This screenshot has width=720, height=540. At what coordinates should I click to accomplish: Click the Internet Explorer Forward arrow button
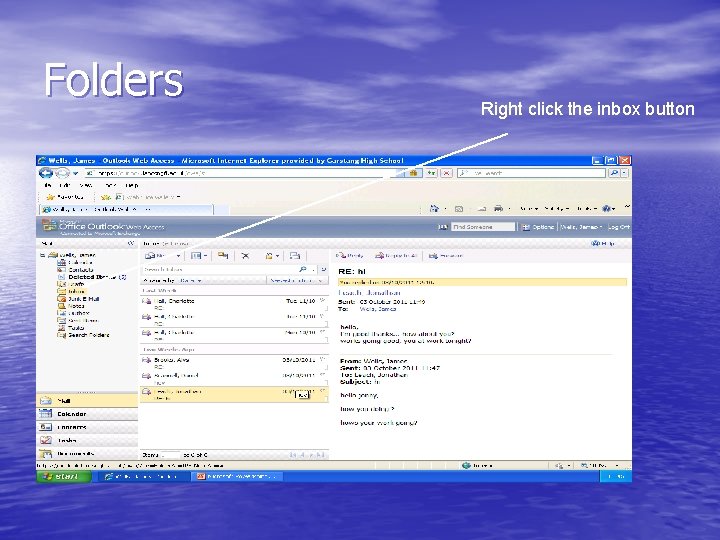tap(62, 173)
